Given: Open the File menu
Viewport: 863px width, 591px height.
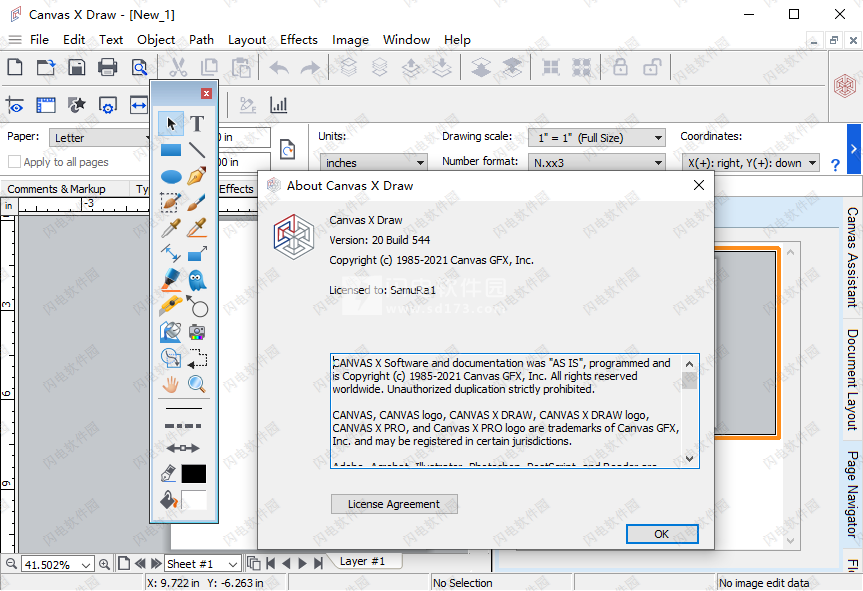Looking at the screenshot, I should [x=39, y=40].
